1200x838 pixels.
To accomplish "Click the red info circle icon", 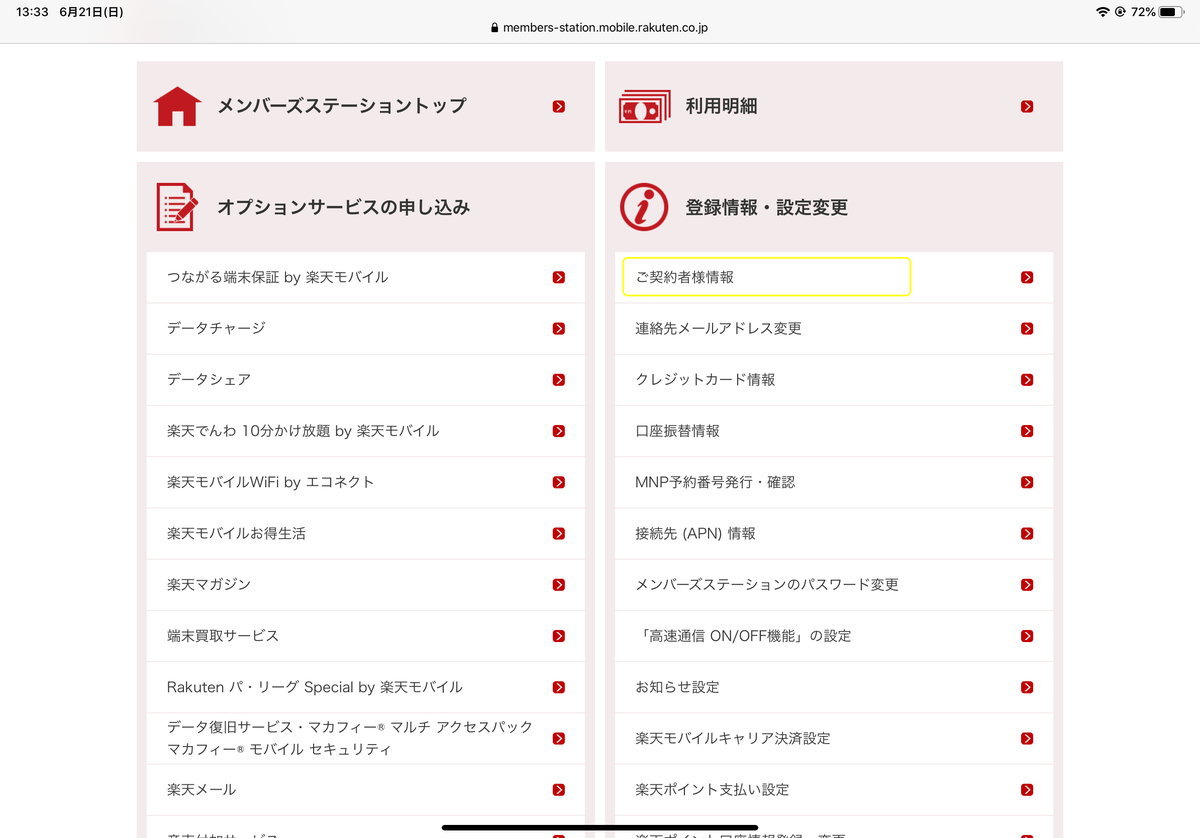I will [x=644, y=207].
